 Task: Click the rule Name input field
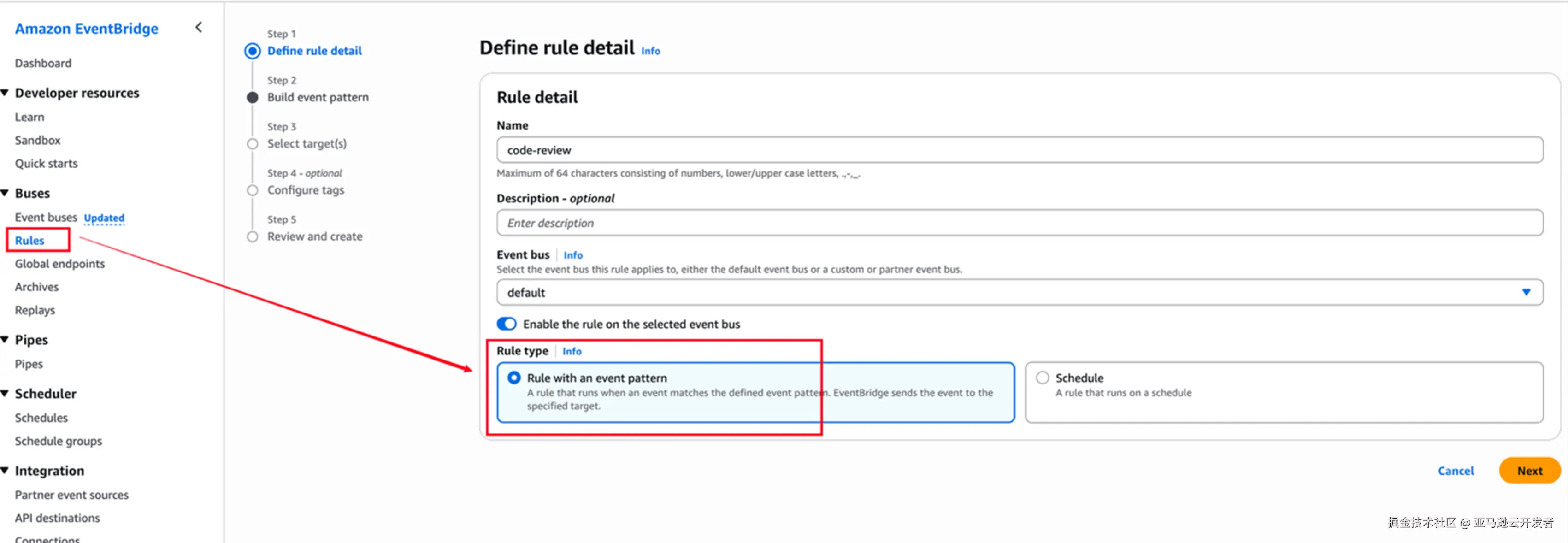click(x=1019, y=150)
